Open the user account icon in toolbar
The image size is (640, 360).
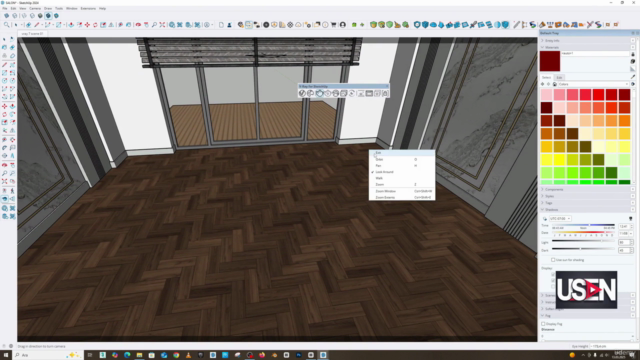point(343,25)
